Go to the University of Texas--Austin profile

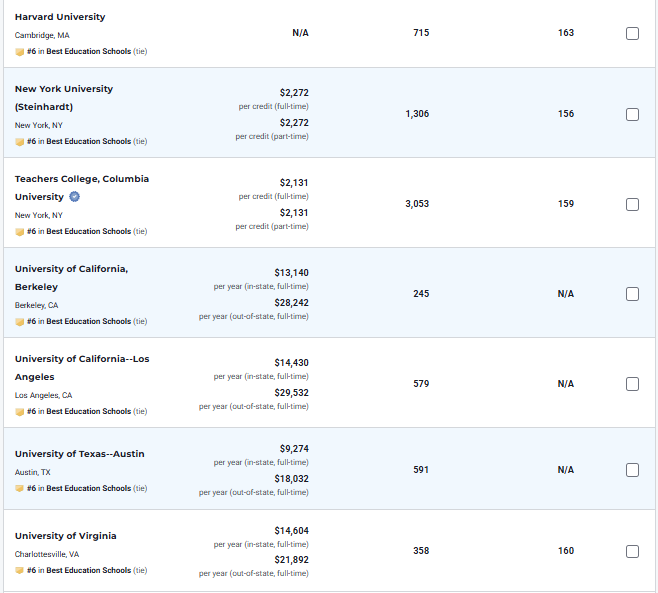coord(79,454)
